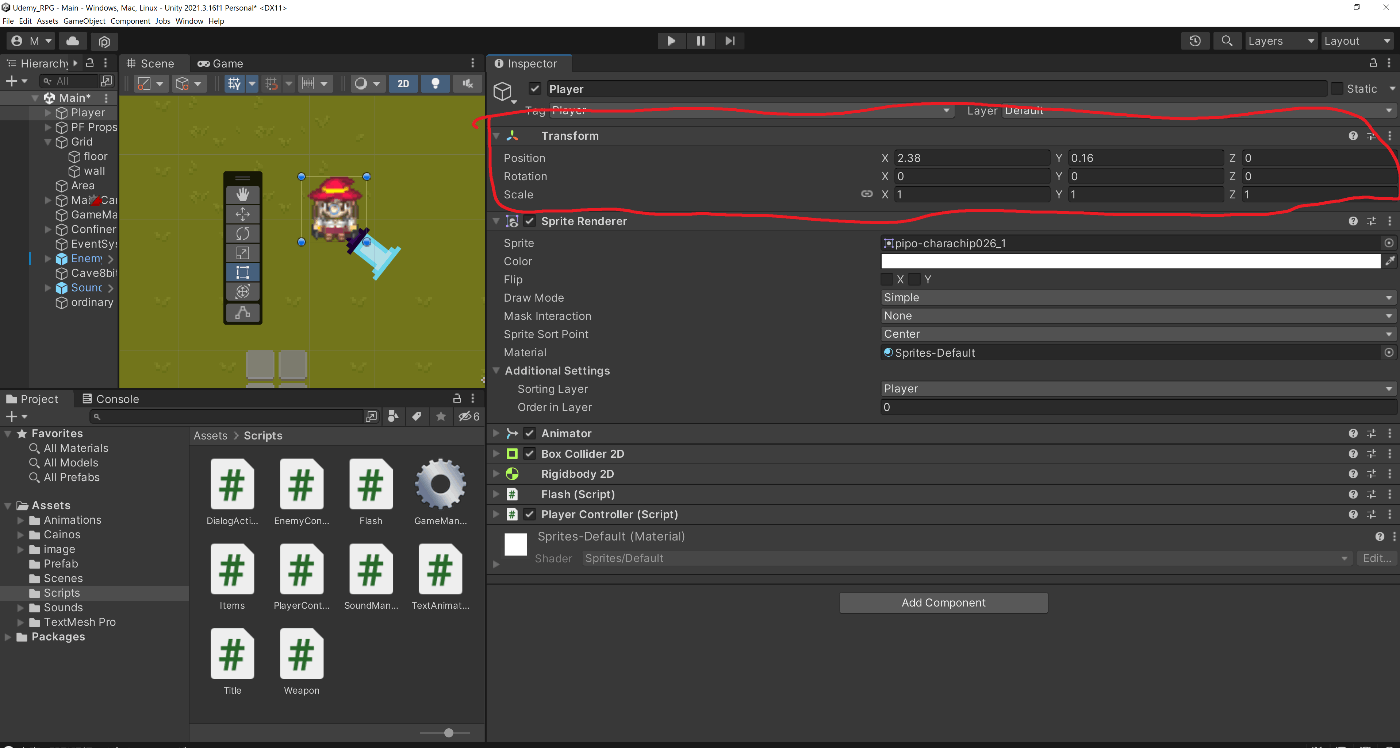Select the Move tool in Scene overlay
The image size is (1400, 748).
pyautogui.click(x=242, y=213)
